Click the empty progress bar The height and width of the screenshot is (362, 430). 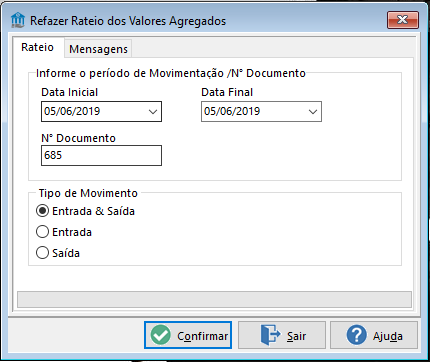[215, 299]
